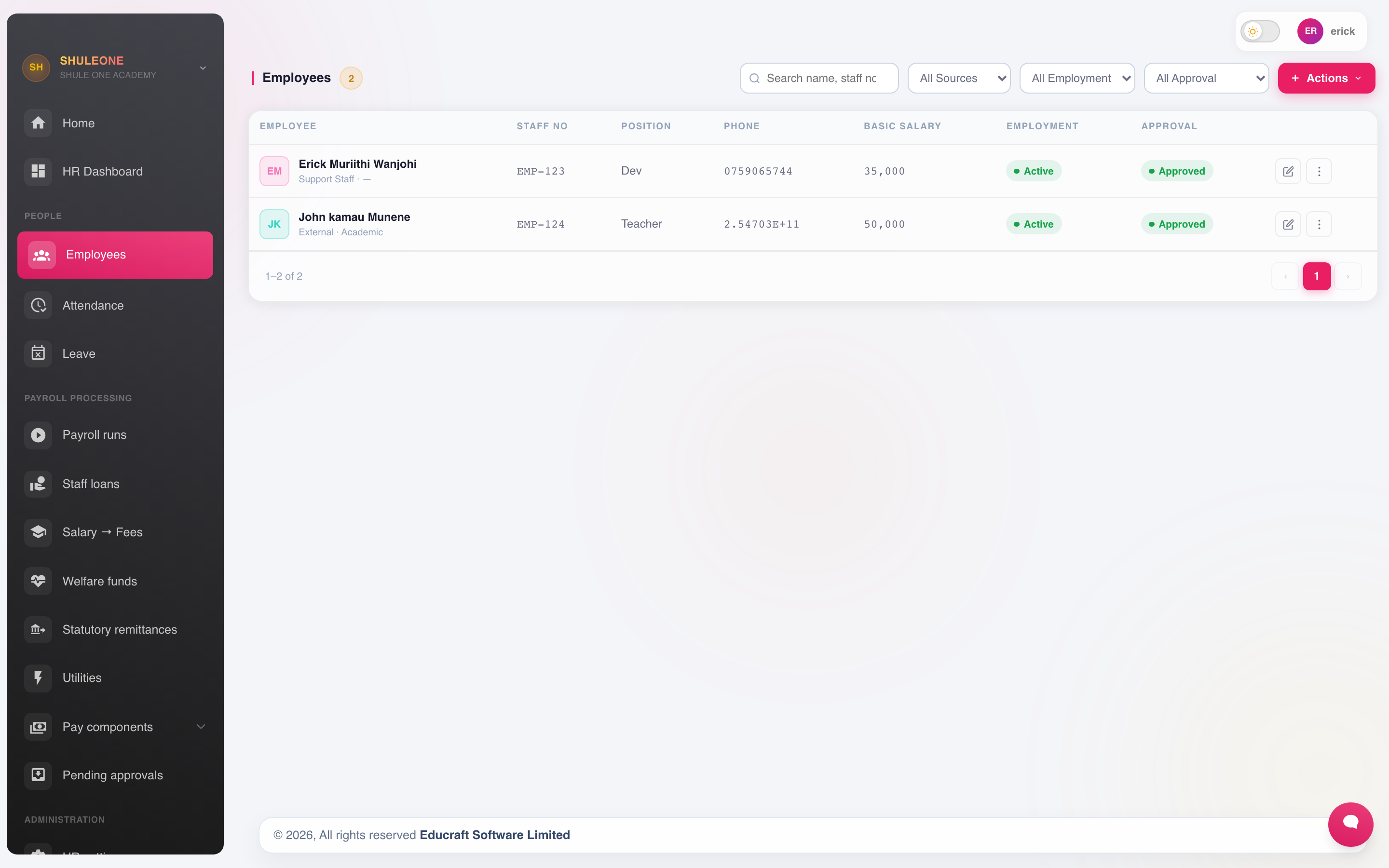Screen dimensions: 1389x868
Task: Click the 1–2 of 2 pagination text
Action: [284, 276]
